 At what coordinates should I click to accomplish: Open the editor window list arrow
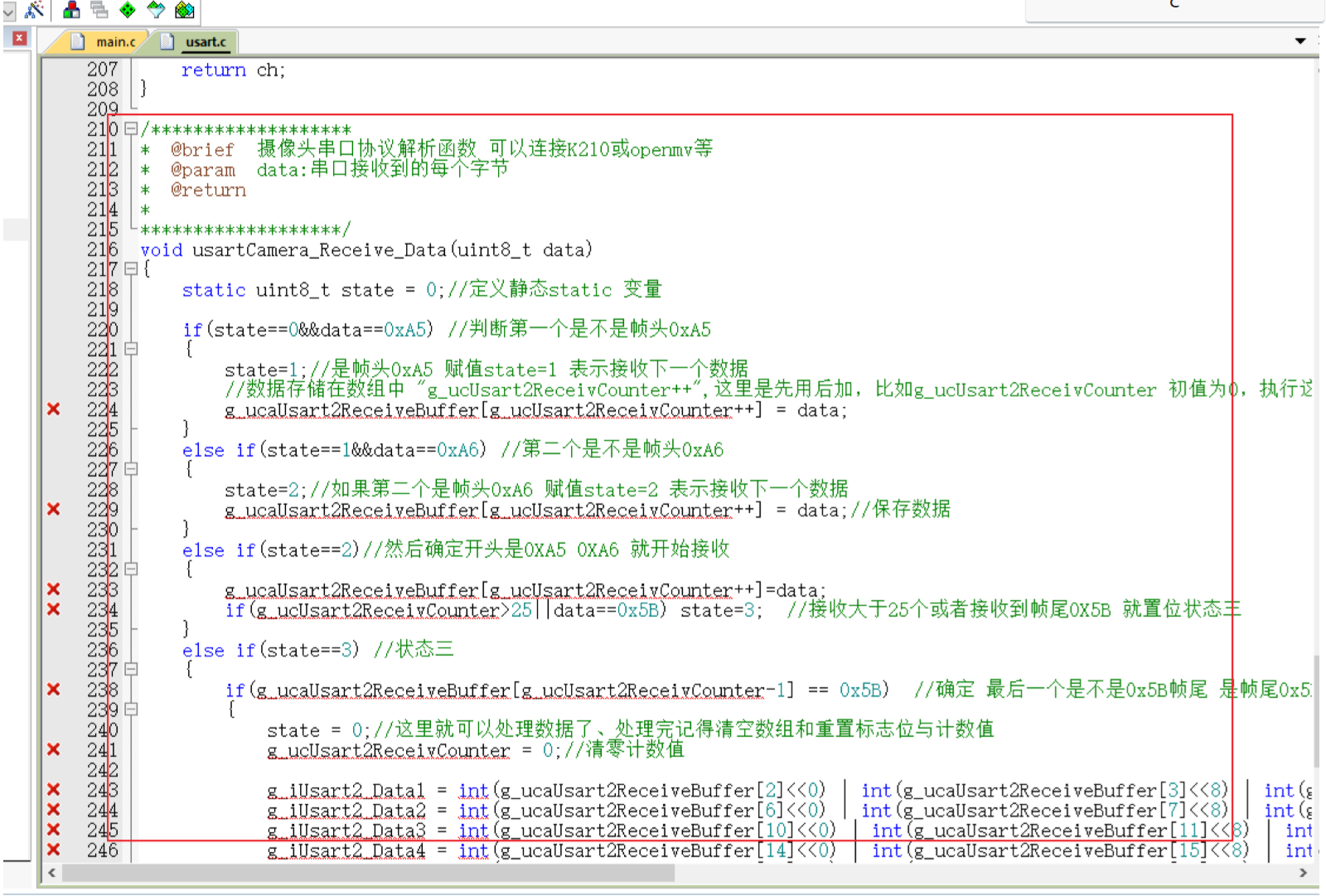coord(1299,41)
